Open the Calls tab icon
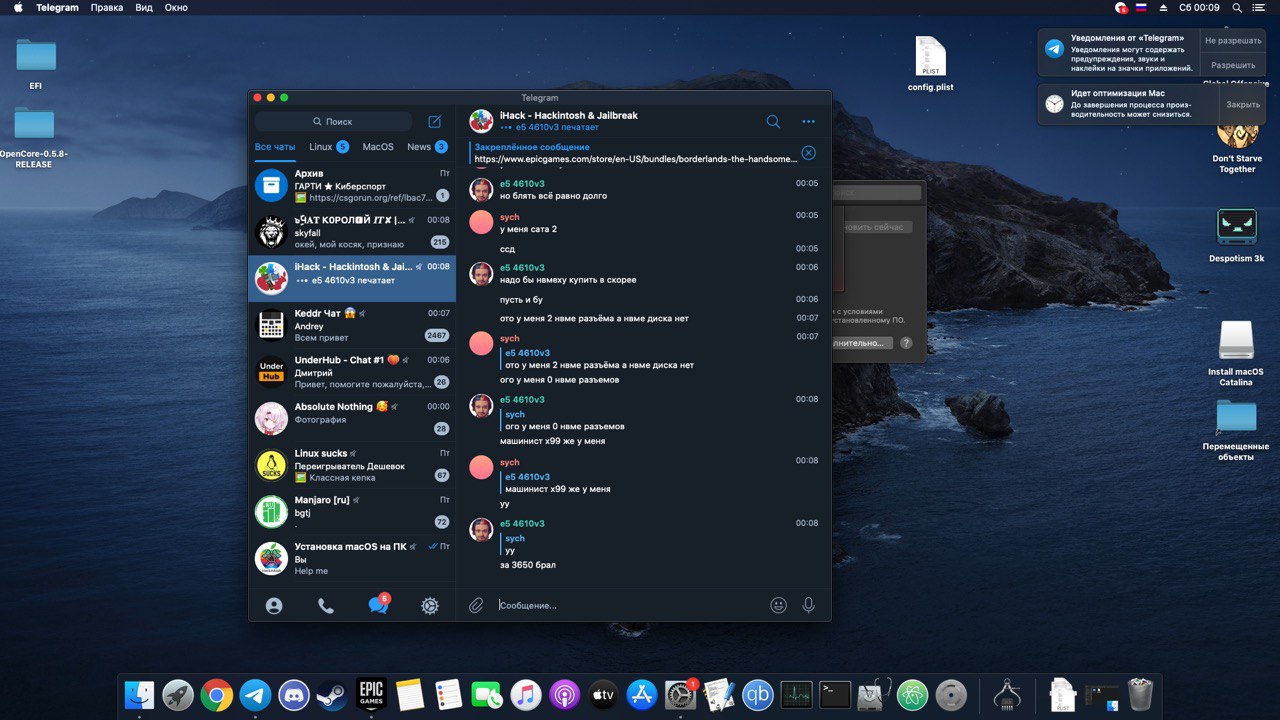 click(x=326, y=605)
